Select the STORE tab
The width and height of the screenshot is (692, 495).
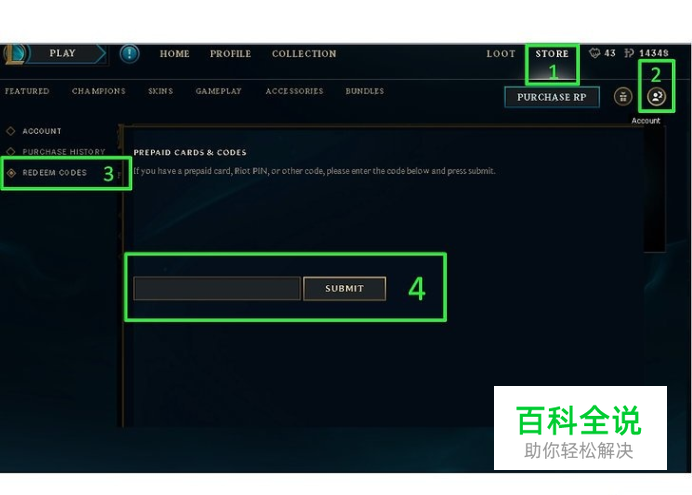coord(552,54)
